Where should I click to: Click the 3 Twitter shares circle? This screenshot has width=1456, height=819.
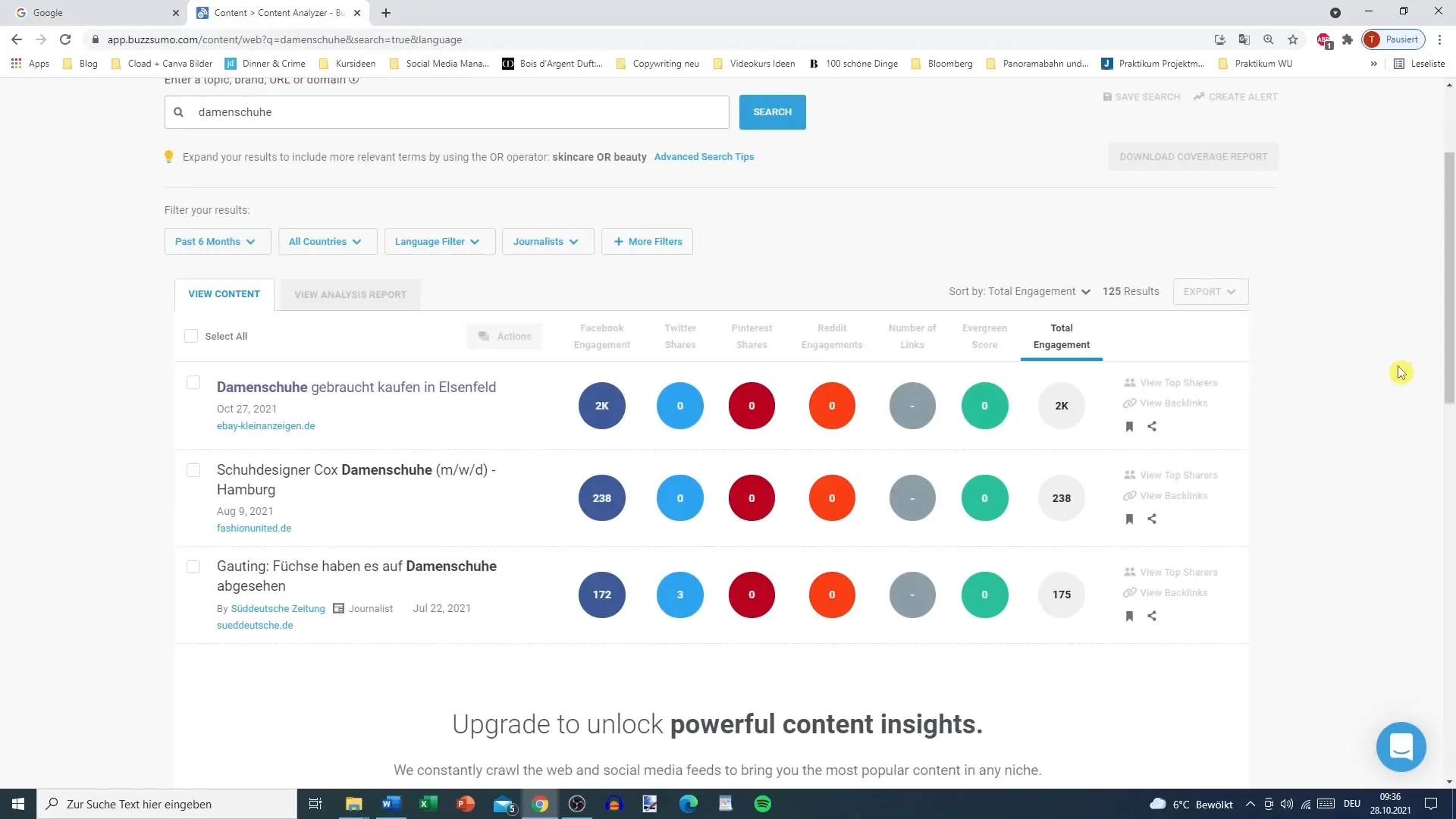coord(680,595)
